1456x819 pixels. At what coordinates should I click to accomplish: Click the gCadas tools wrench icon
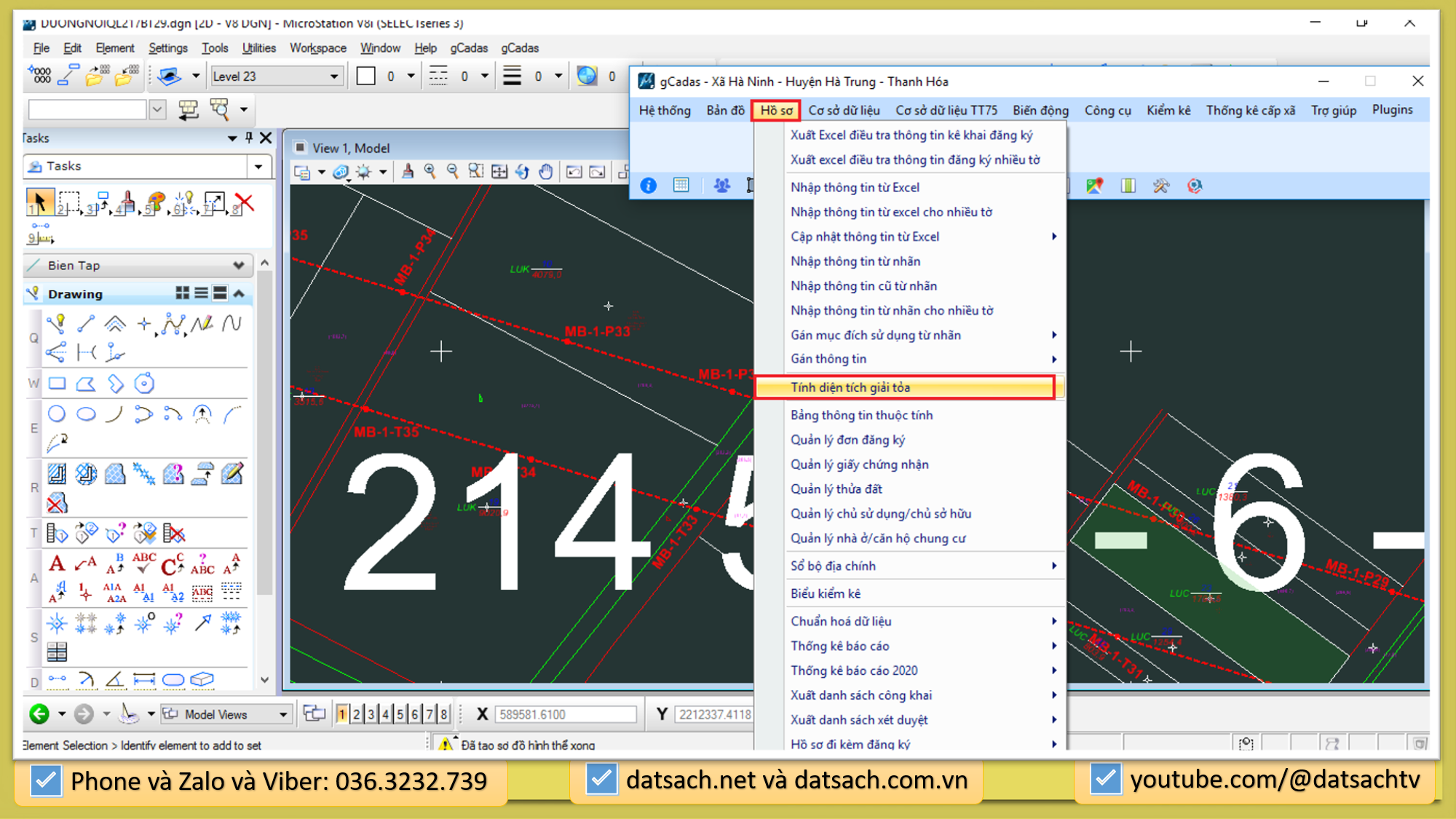point(1160,186)
